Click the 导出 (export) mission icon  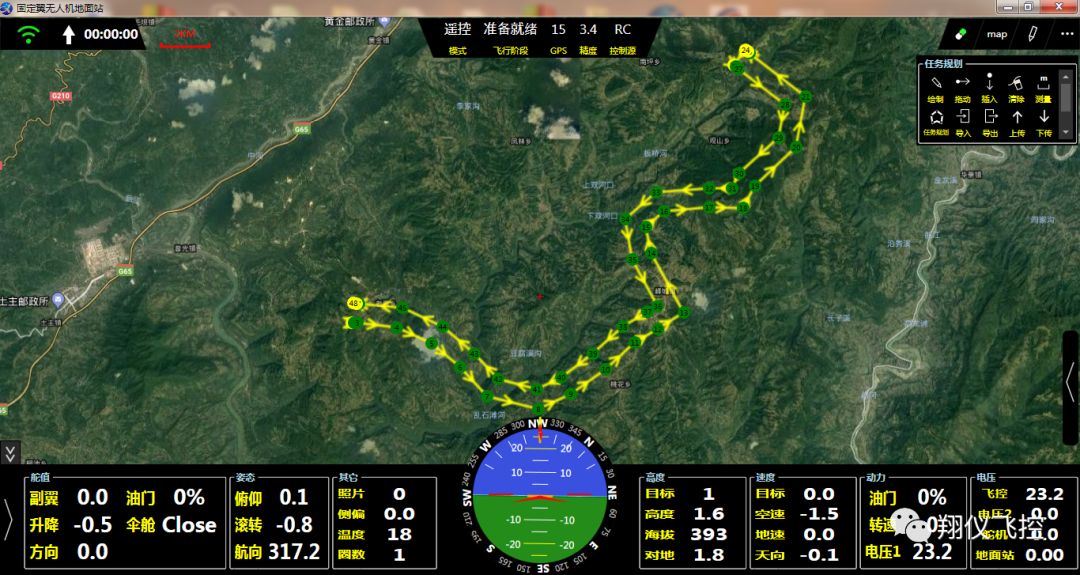[990, 118]
